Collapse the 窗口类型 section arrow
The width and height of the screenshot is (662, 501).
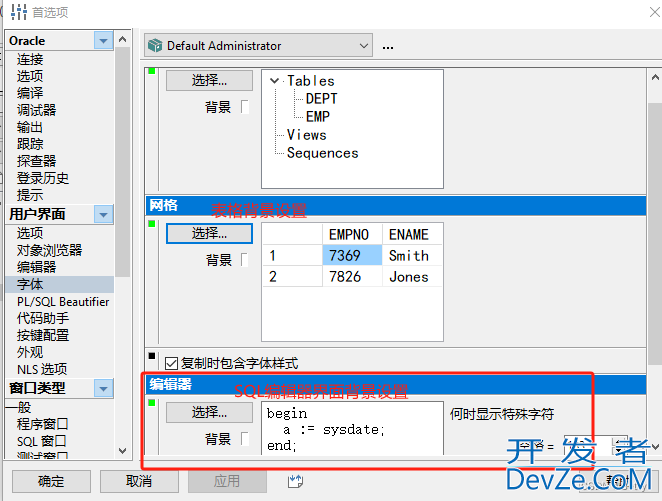[103, 388]
